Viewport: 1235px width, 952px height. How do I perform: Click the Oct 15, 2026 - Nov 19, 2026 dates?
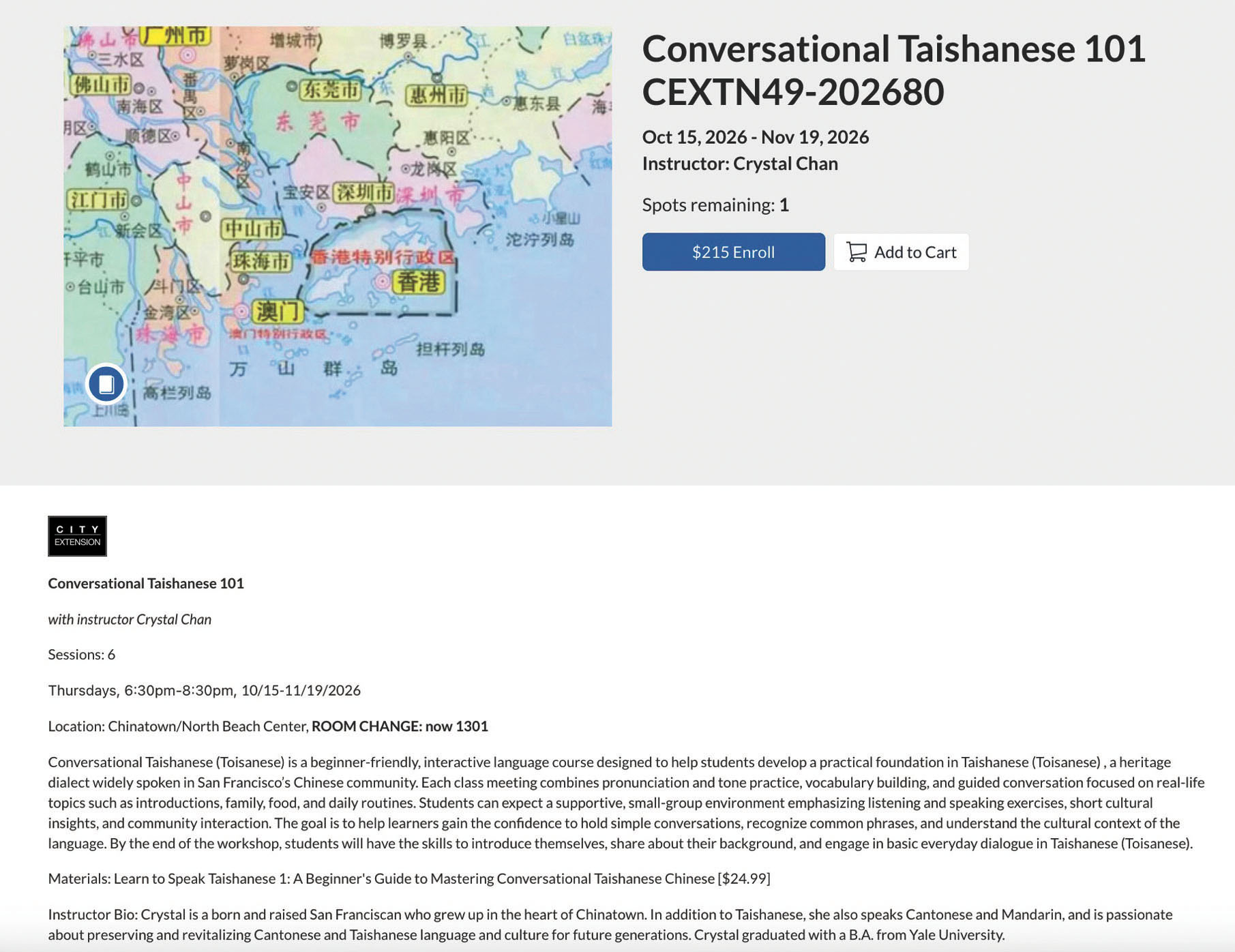tap(756, 137)
